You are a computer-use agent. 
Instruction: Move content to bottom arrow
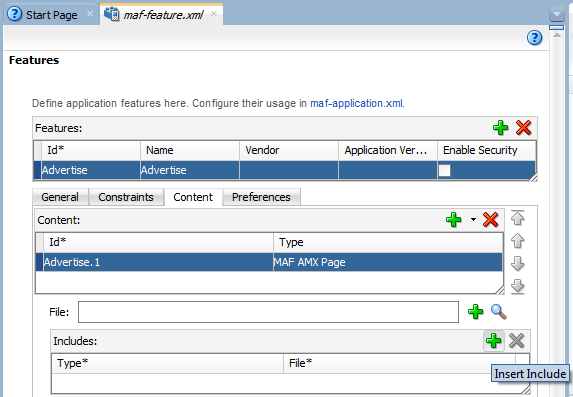[x=517, y=286]
